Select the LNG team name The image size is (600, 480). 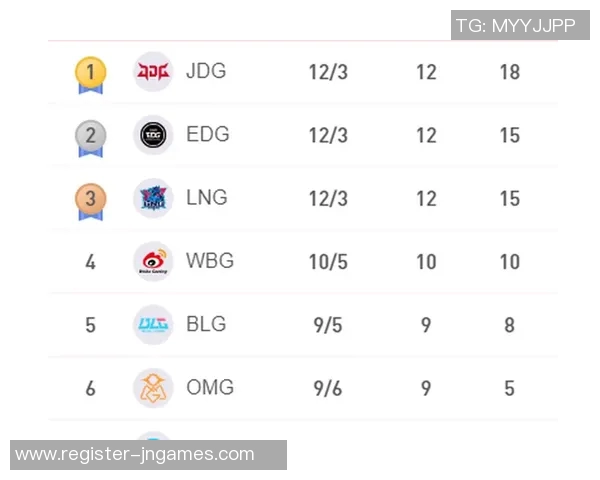click(x=207, y=198)
